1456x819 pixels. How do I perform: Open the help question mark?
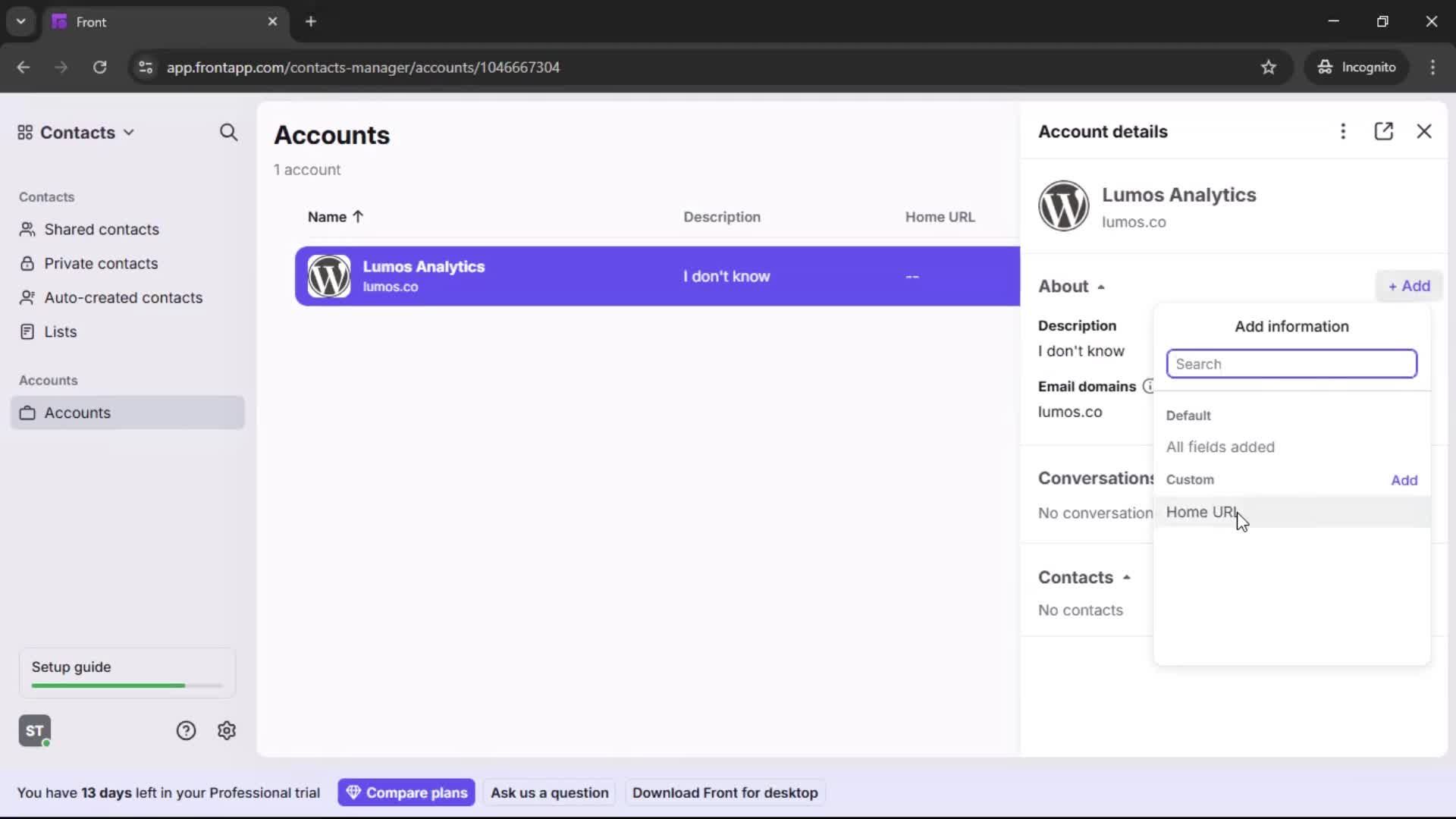[x=186, y=730]
